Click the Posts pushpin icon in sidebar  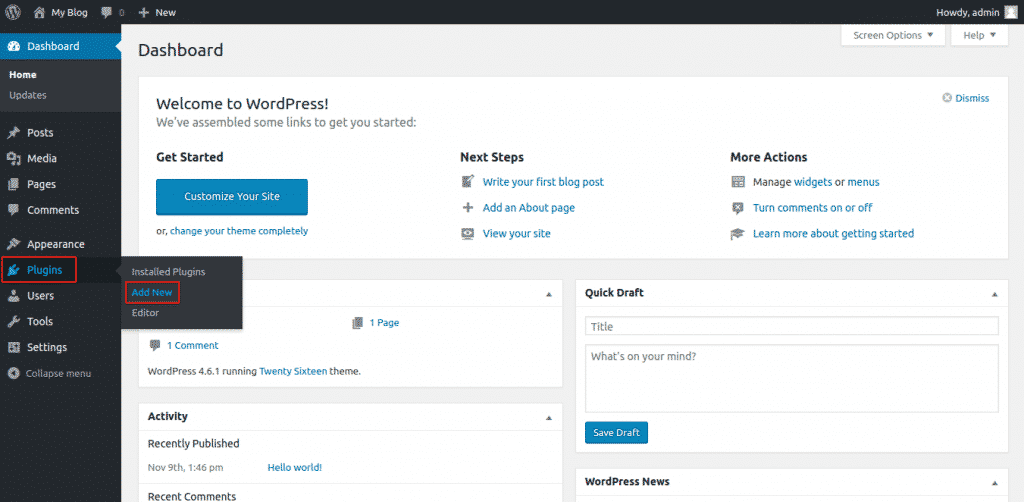coord(14,133)
